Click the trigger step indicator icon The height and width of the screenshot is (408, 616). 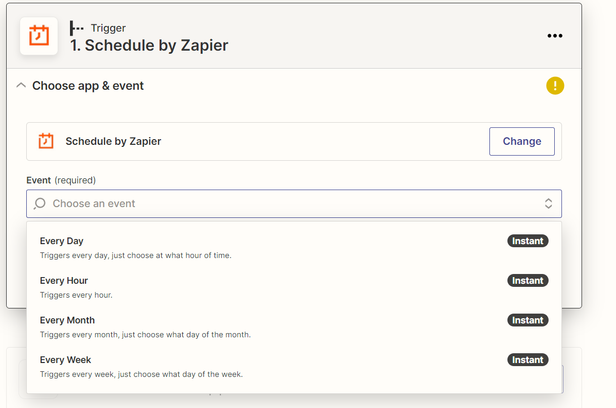point(77,27)
